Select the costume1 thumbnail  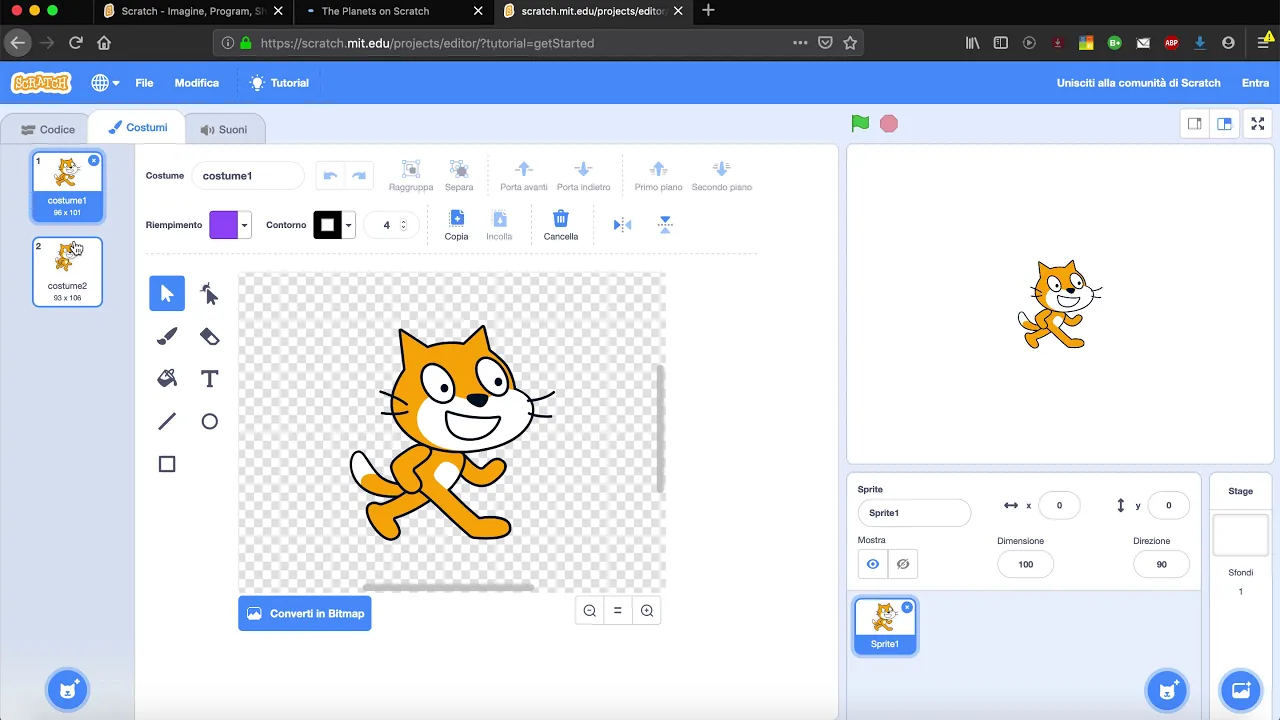tap(67, 186)
